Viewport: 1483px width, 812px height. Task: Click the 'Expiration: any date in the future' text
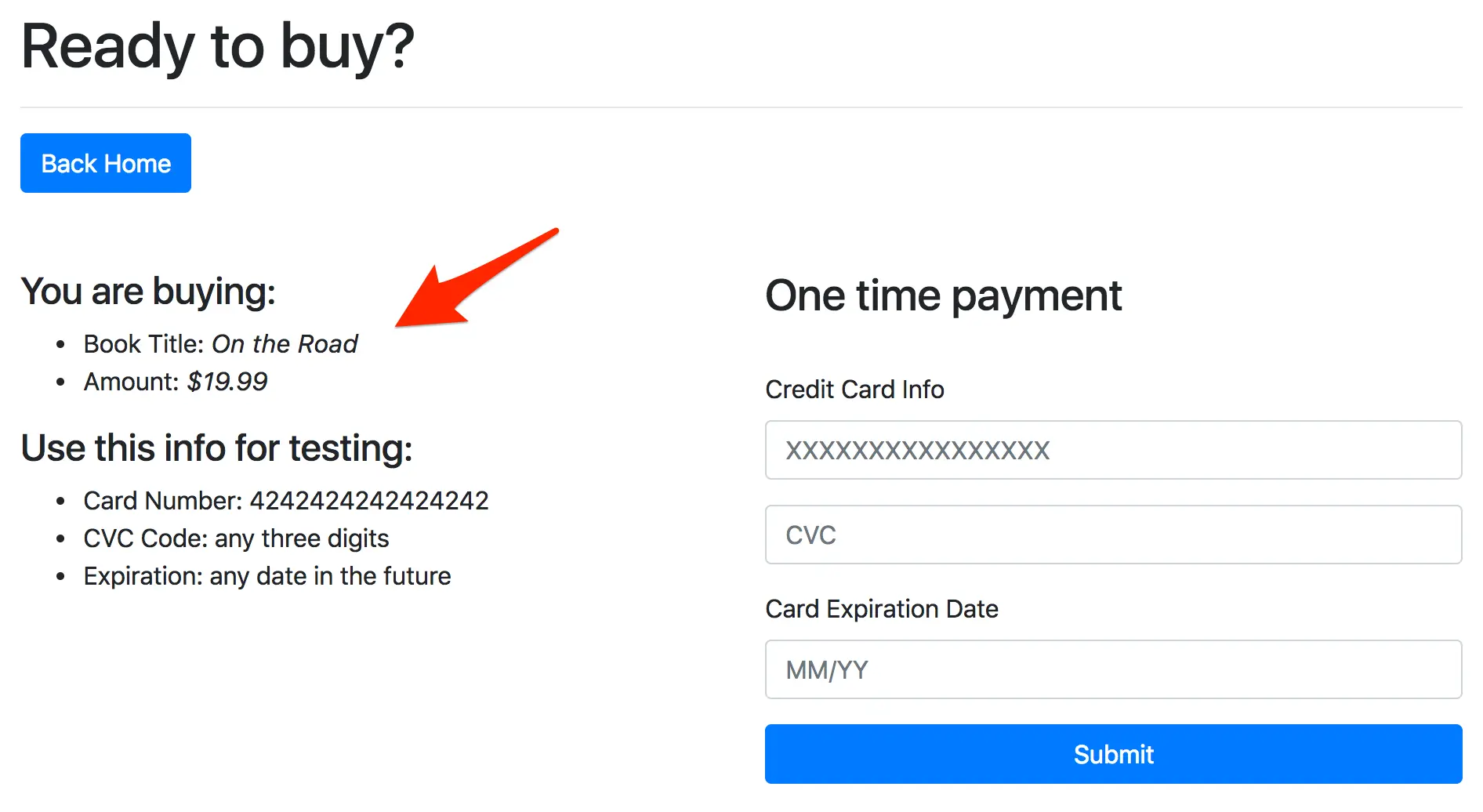point(267,576)
